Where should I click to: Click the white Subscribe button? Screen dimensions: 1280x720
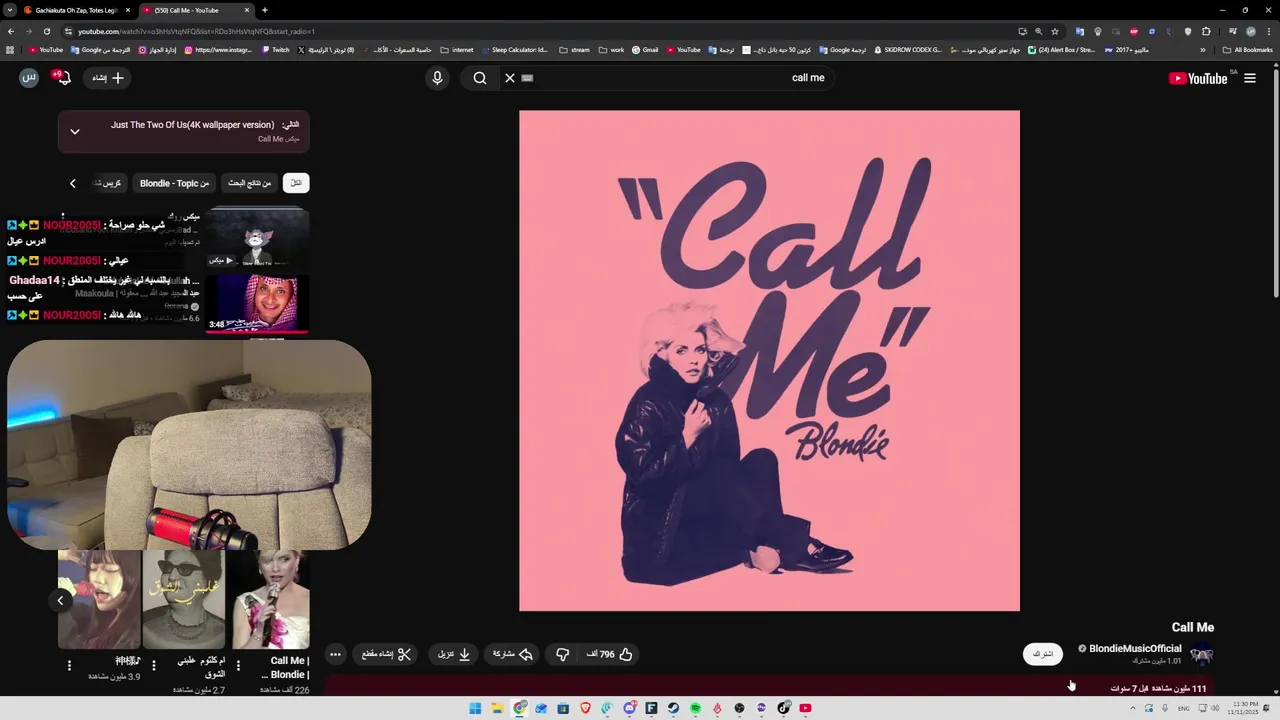pos(1043,654)
